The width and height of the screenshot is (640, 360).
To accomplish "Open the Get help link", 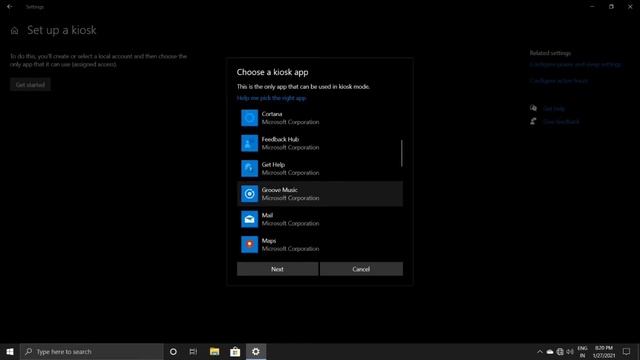I will (554, 109).
